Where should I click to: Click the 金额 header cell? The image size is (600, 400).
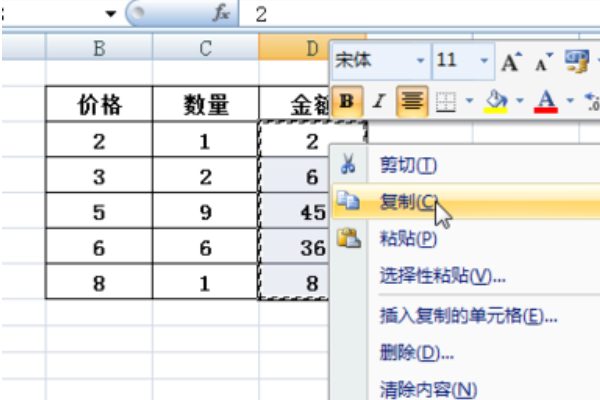pyautogui.click(x=294, y=104)
